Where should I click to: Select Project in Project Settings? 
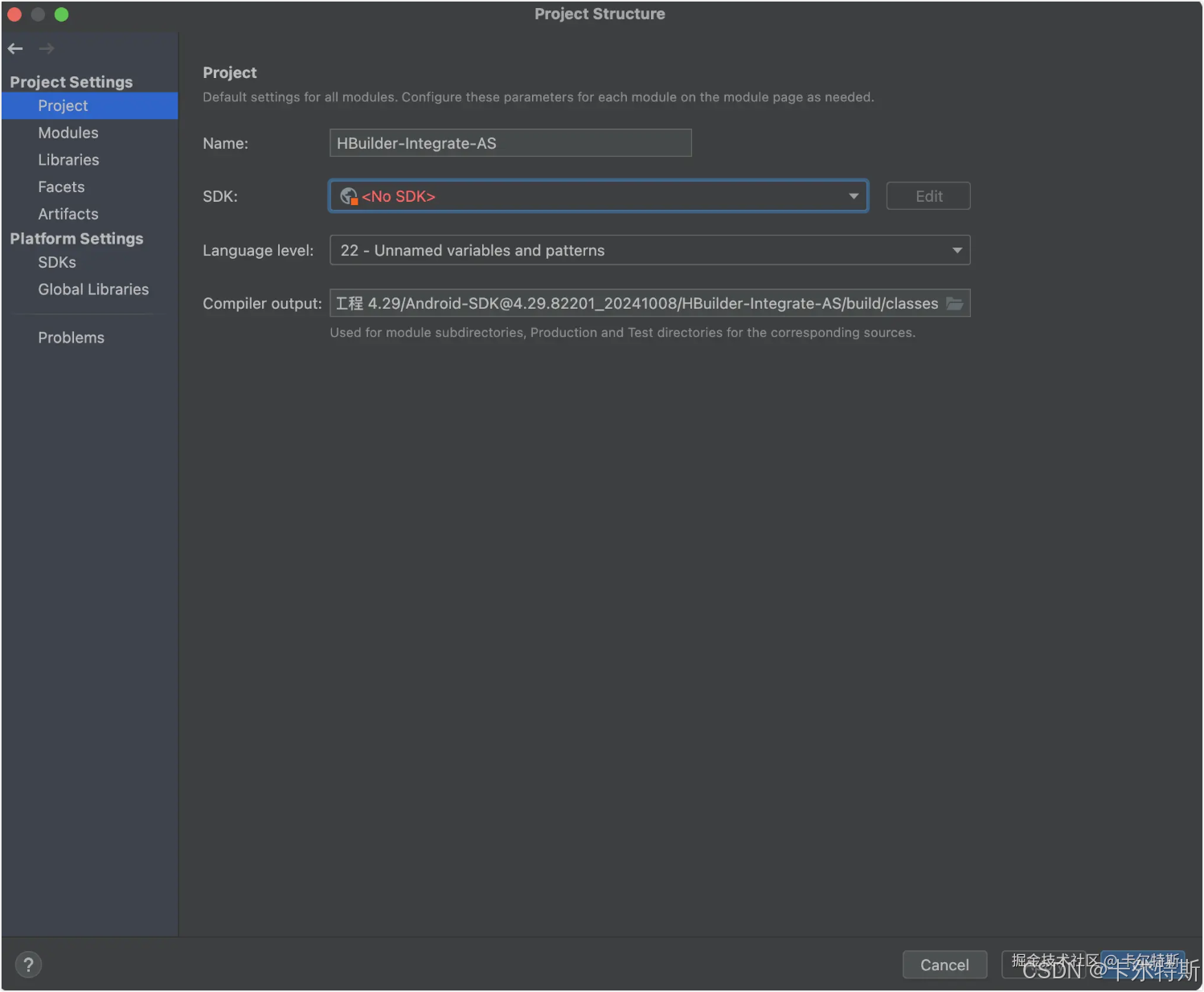(x=89, y=106)
